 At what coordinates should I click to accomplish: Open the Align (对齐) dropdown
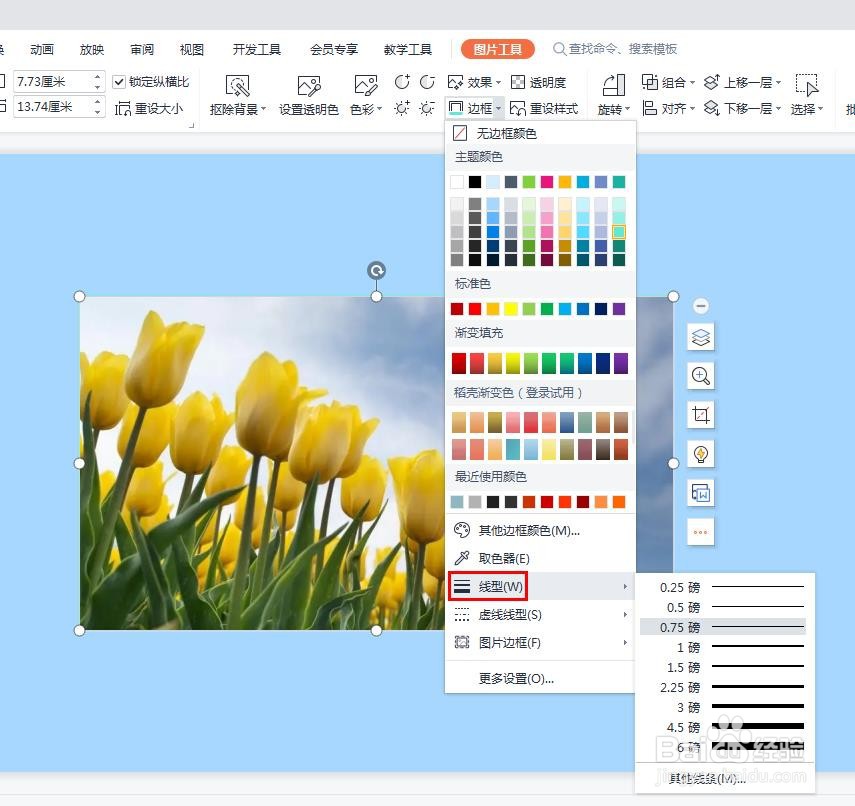click(x=668, y=108)
